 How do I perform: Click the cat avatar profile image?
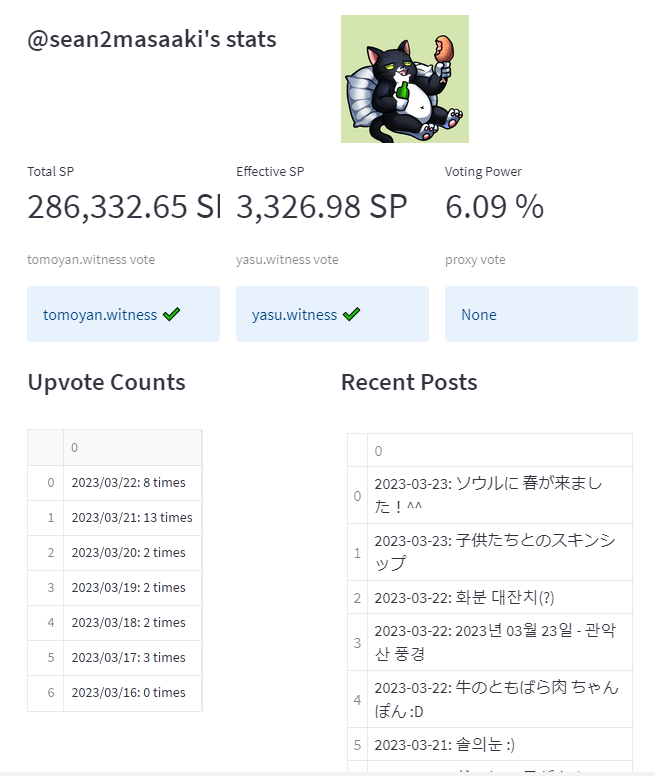405,79
